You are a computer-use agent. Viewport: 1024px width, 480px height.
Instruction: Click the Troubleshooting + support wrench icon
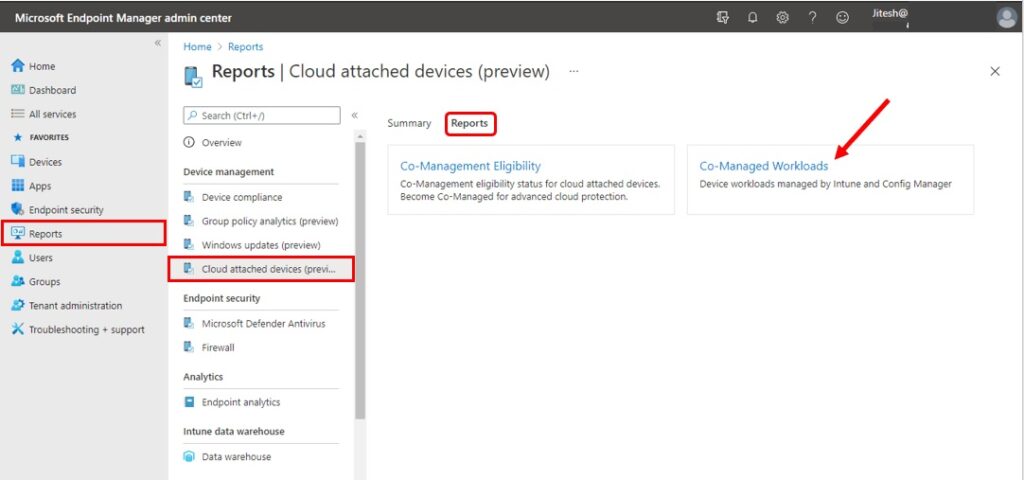[18, 329]
